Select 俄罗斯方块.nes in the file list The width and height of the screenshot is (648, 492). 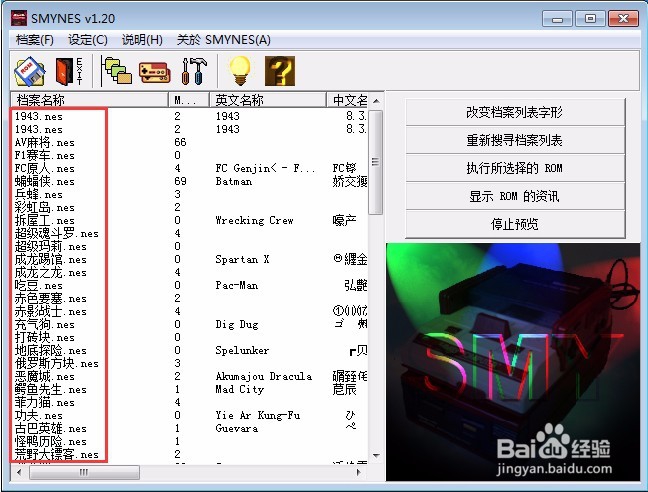coord(57,364)
